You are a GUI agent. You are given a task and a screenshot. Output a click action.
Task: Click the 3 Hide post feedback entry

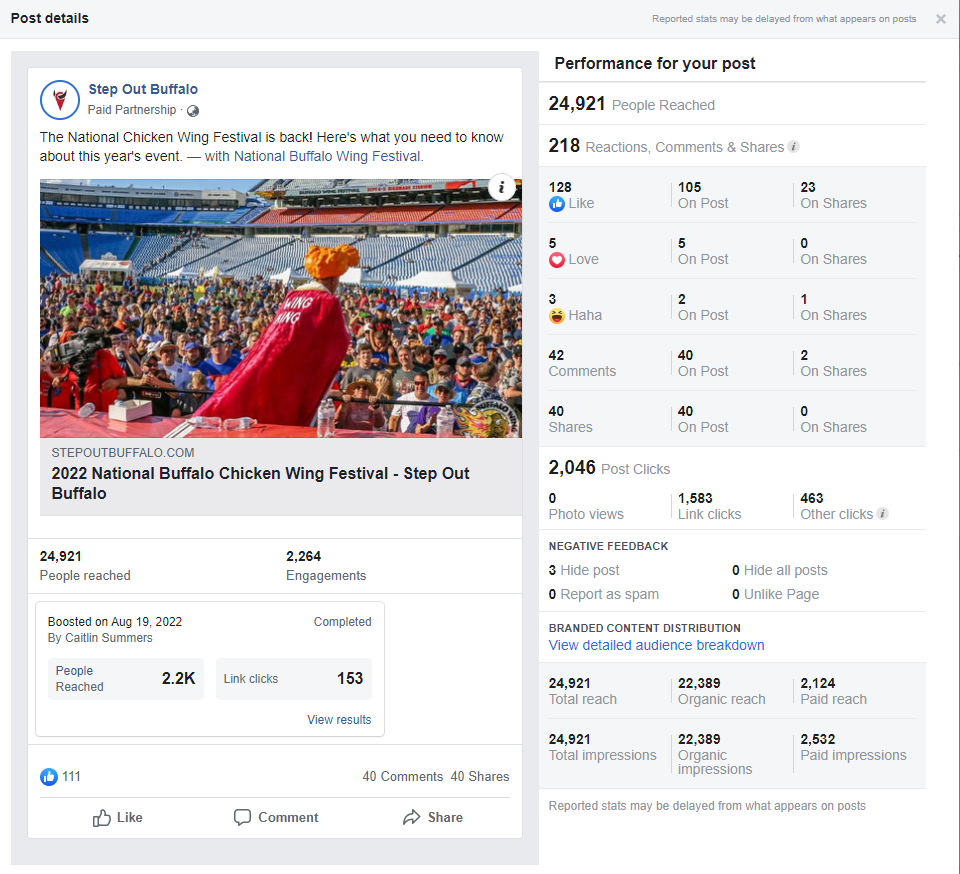584,570
